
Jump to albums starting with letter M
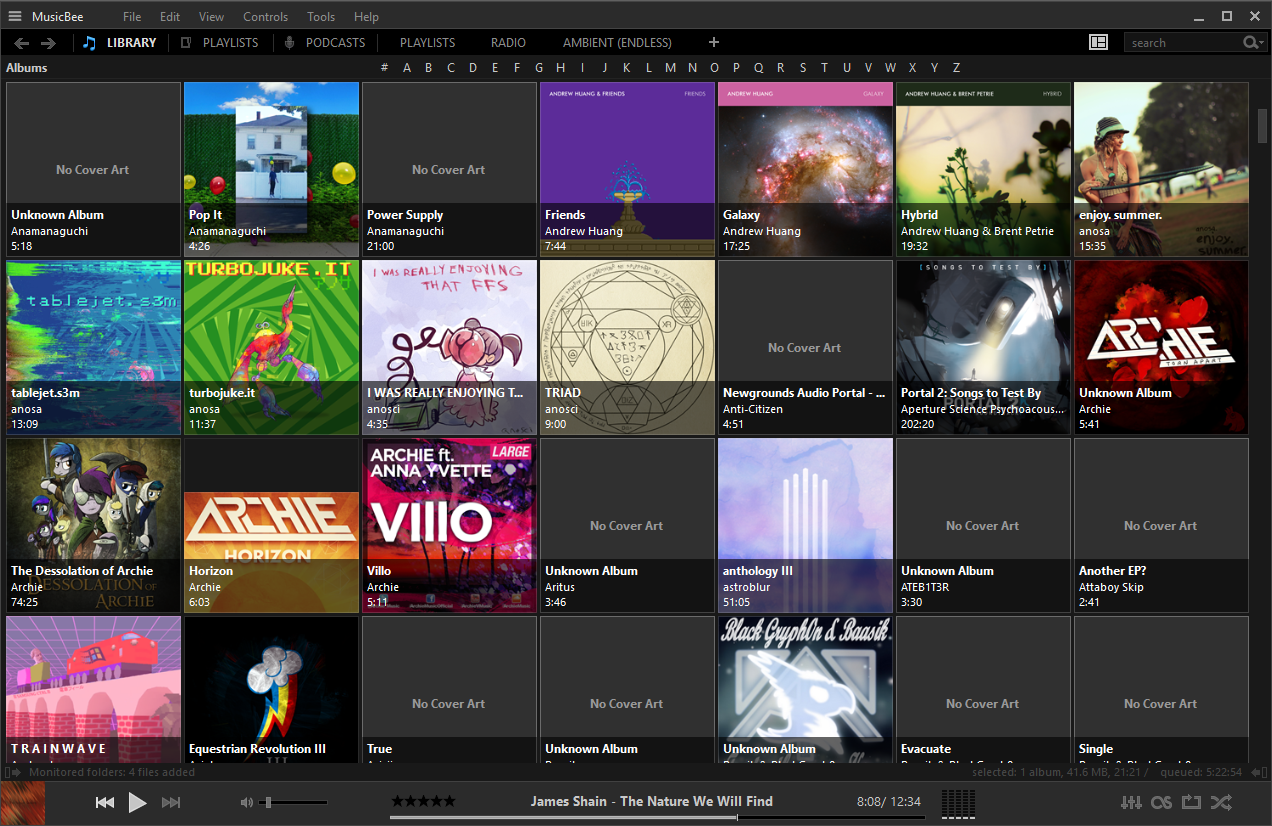pyautogui.click(x=670, y=68)
